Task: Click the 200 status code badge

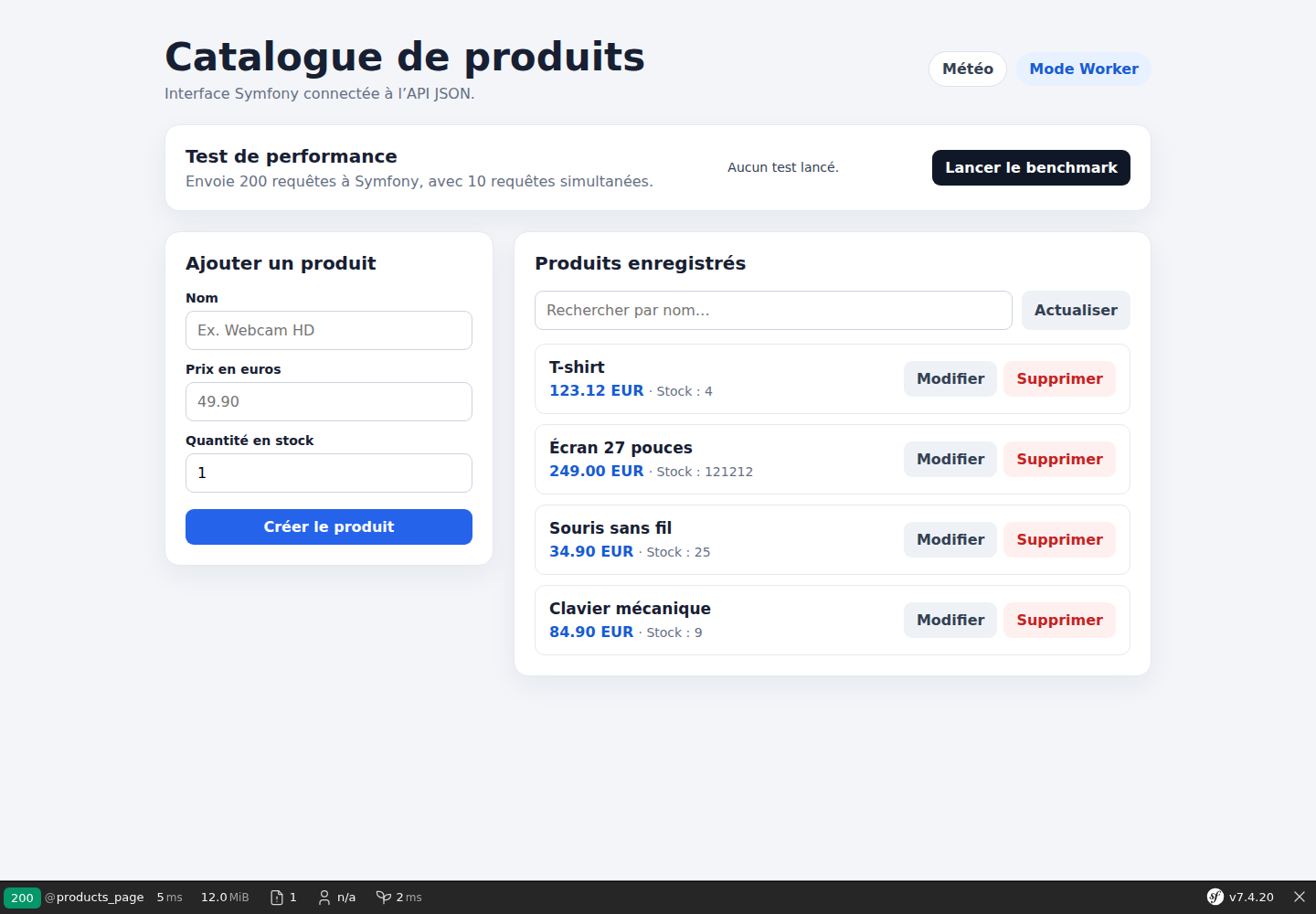Action: pos(22,898)
